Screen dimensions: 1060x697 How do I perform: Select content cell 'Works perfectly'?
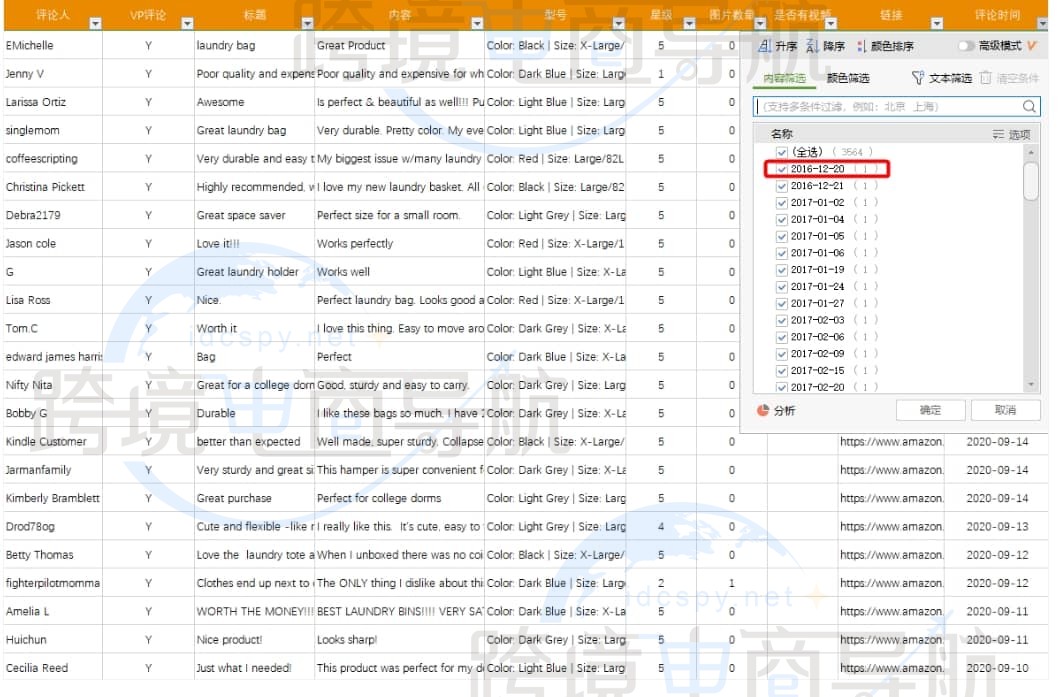pyautogui.click(x=400, y=243)
